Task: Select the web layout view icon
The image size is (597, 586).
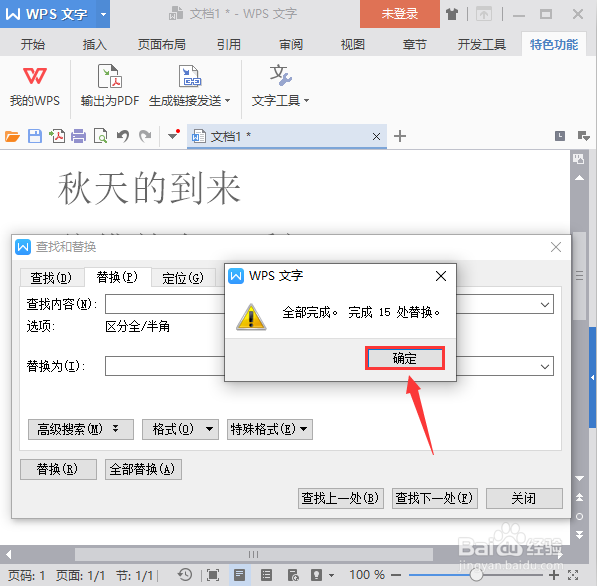Action: pos(293,575)
